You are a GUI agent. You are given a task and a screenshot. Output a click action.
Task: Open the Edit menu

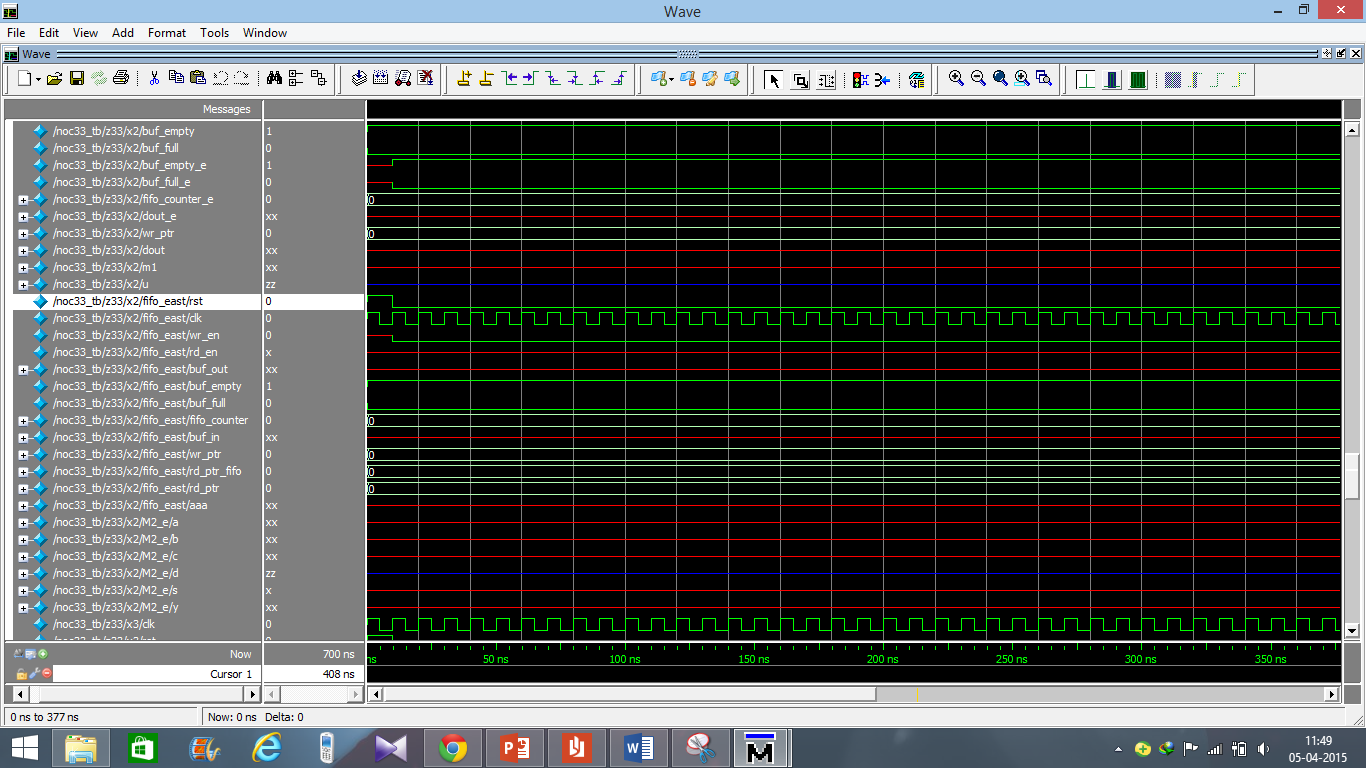[49, 33]
